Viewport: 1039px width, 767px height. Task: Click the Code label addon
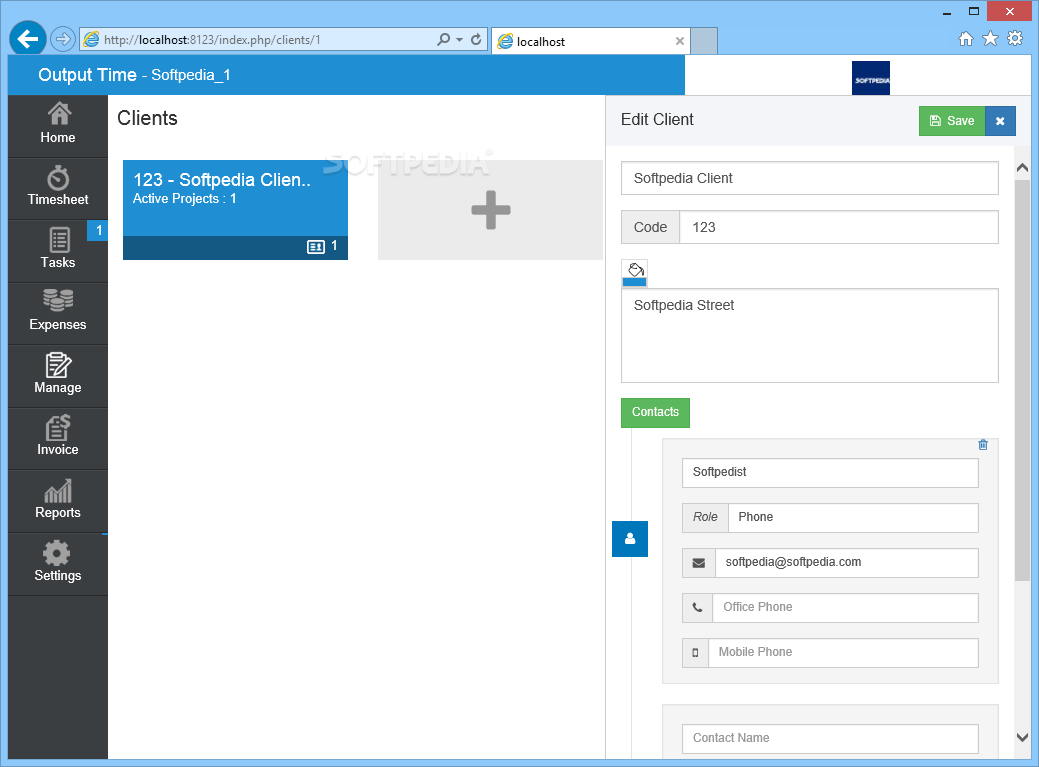point(650,227)
